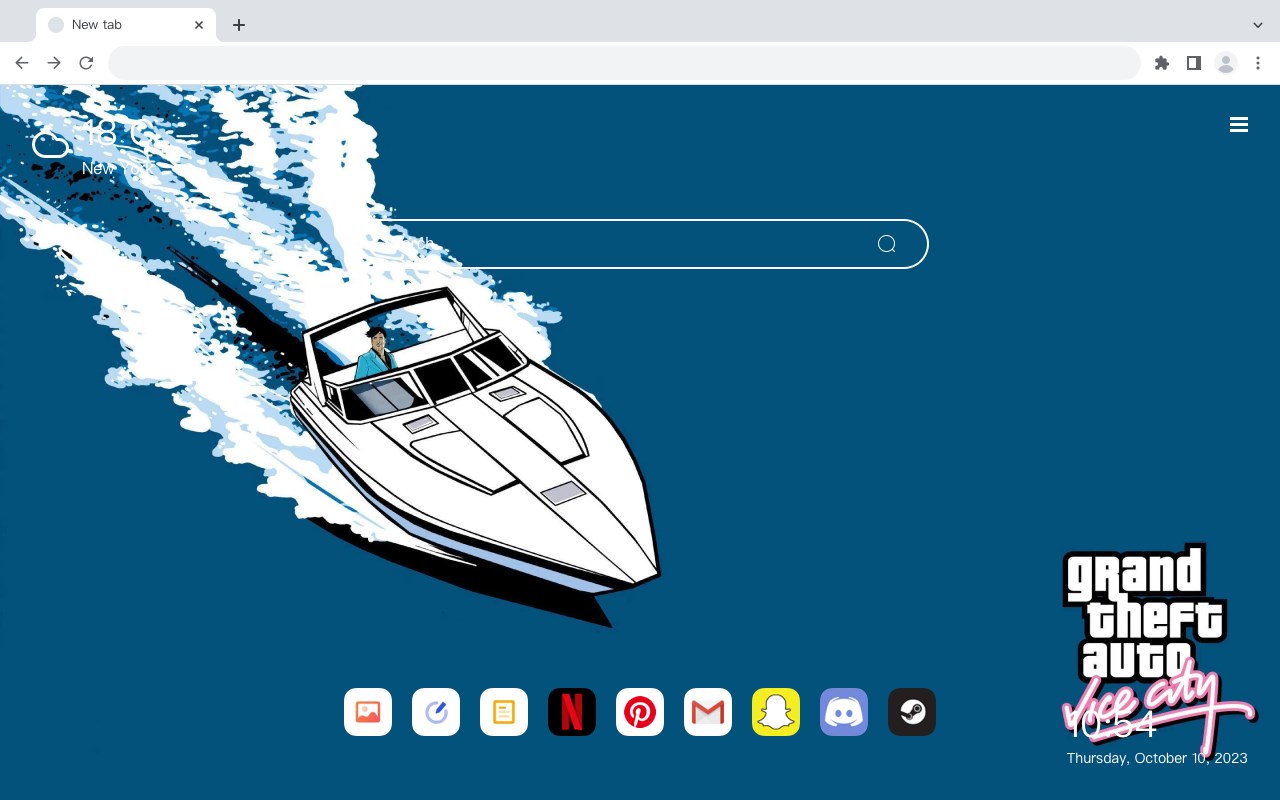Click the New York weather location
Screen dimensions: 1280x800
(x=117, y=169)
